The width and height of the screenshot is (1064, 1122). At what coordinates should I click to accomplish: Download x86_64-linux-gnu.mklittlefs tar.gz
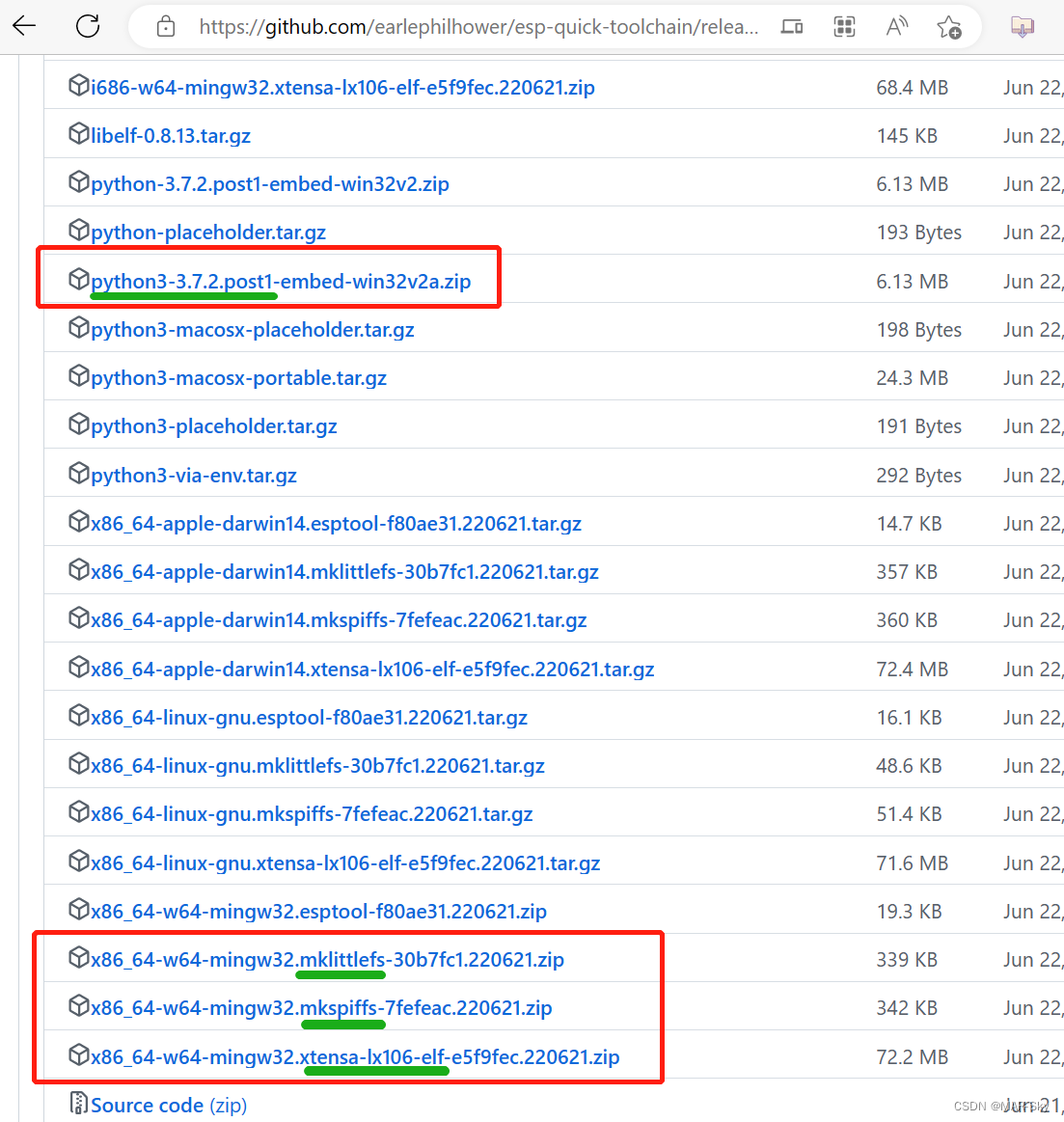[317, 766]
